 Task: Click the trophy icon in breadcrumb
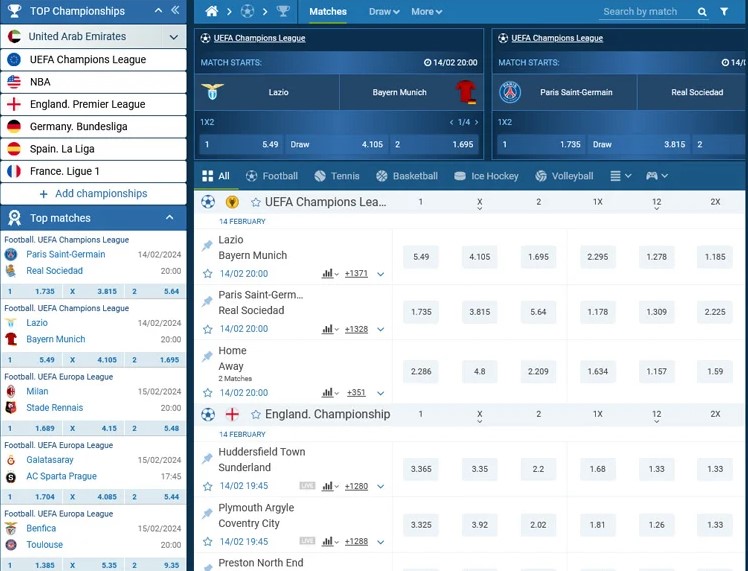coord(283,11)
